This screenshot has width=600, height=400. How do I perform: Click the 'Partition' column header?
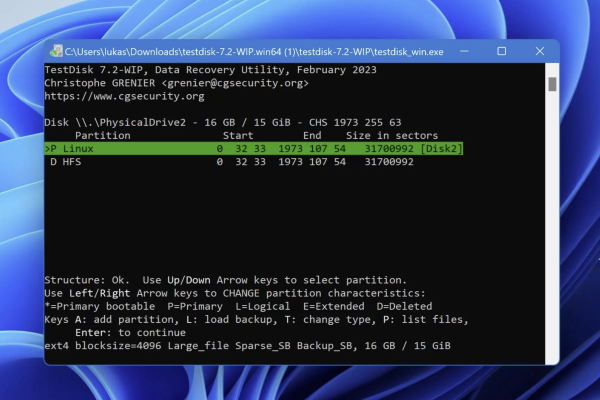point(102,135)
